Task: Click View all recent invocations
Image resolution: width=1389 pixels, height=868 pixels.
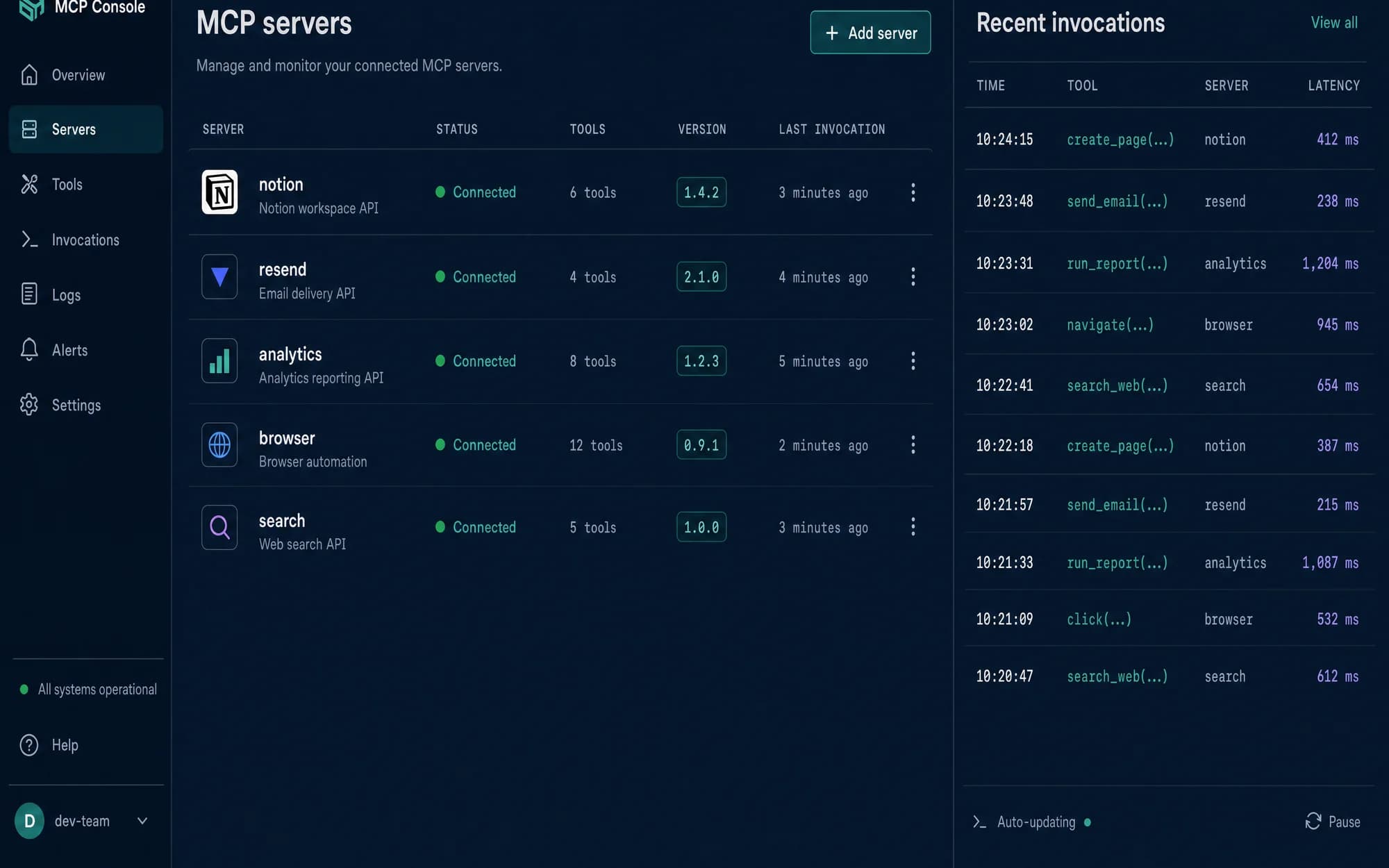Action: pyautogui.click(x=1334, y=22)
